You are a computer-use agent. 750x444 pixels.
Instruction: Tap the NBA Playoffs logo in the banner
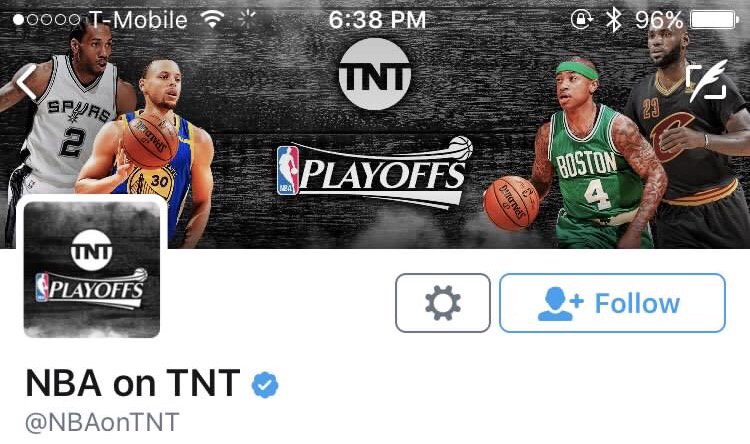(375, 172)
